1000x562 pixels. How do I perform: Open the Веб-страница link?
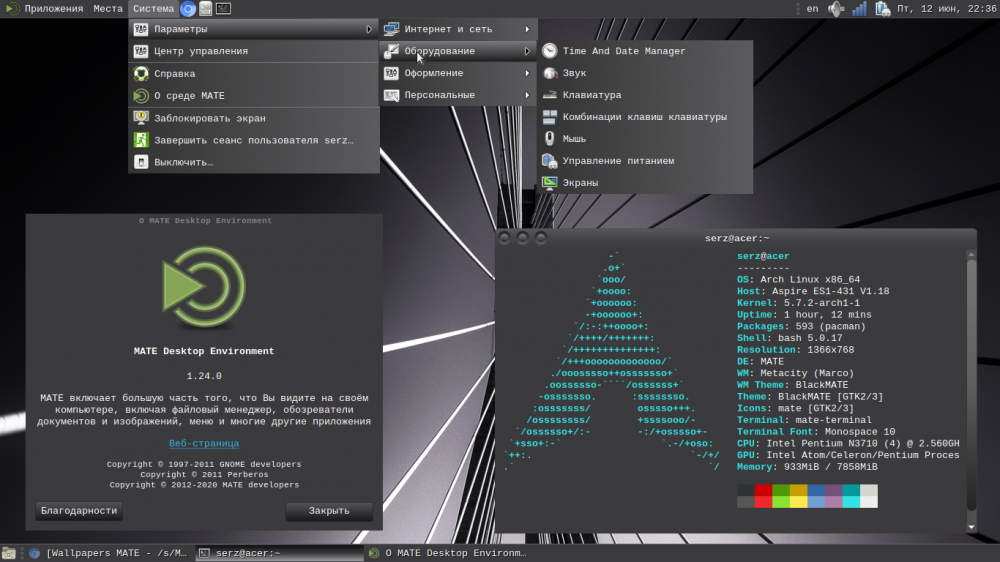[204, 443]
